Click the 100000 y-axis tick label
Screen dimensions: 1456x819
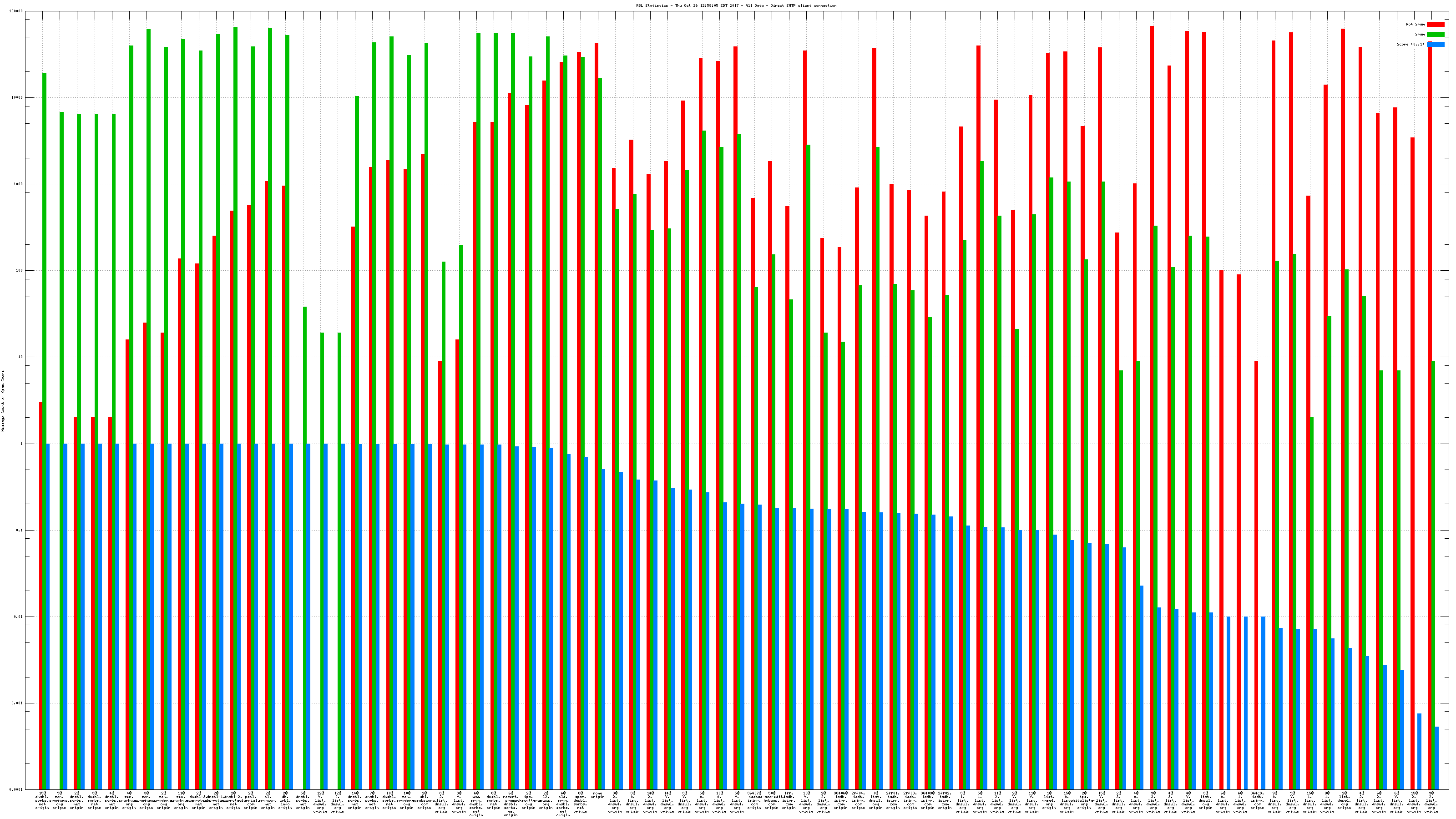[x=16, y=11]
